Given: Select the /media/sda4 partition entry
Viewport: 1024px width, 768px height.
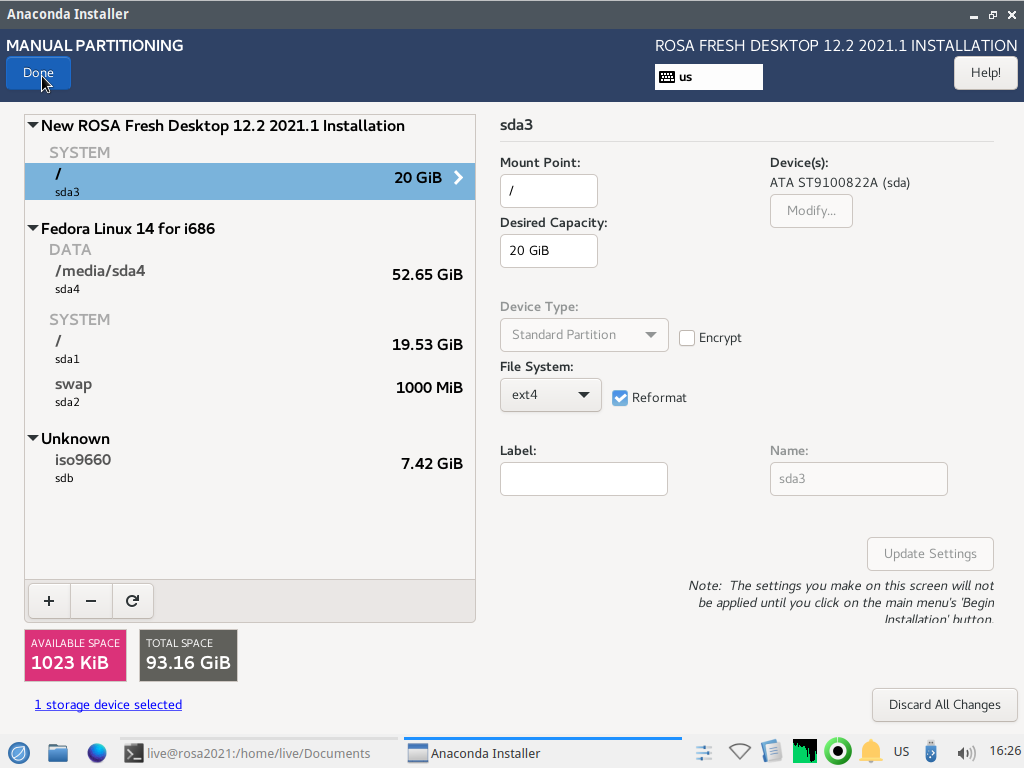Looking at the screenshot, I should coord(250,279).
